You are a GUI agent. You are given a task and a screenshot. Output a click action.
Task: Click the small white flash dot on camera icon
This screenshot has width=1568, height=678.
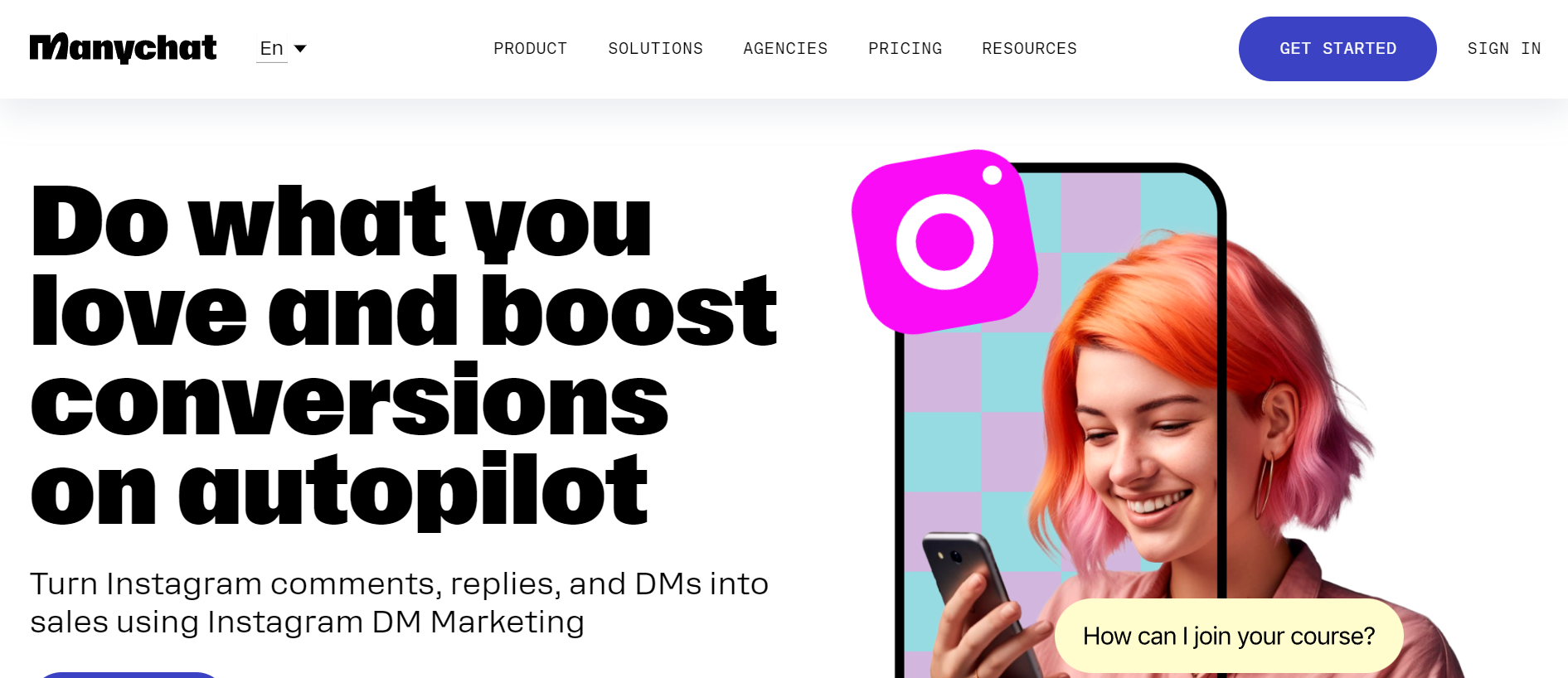pos(992,175)
